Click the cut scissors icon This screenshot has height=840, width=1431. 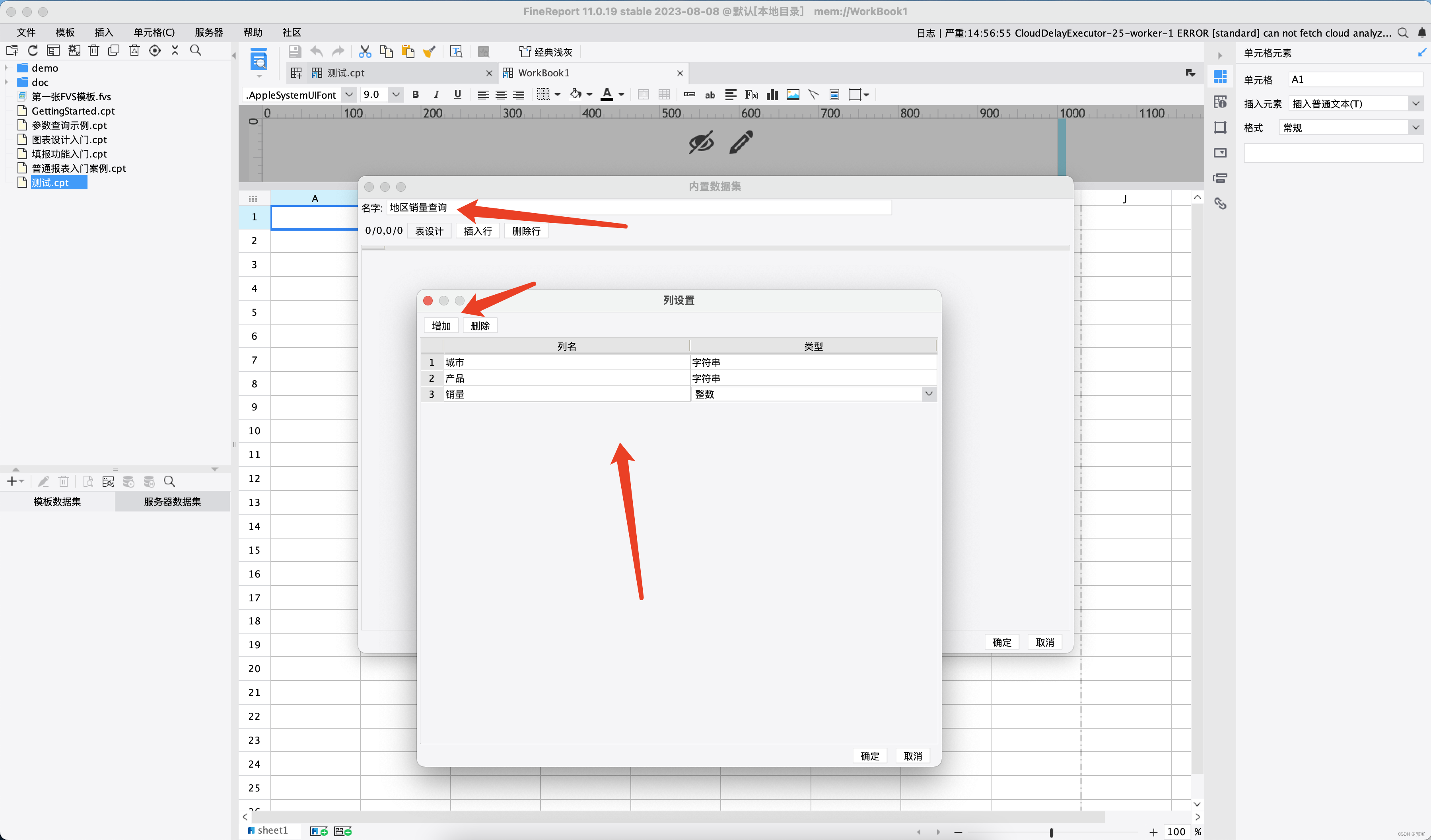(x=365, y=52)
